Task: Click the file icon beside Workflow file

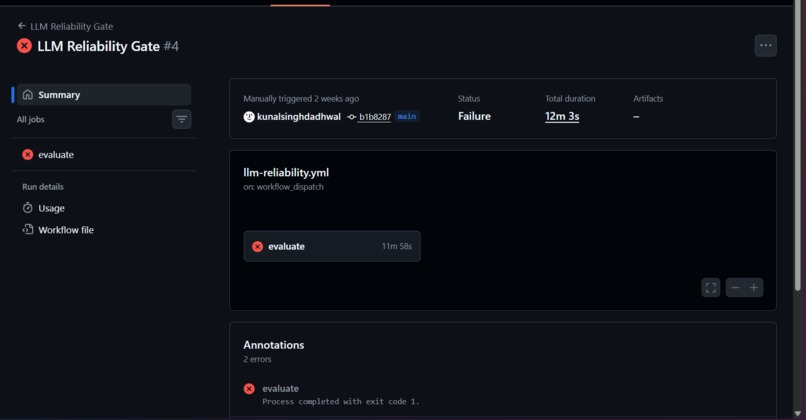Action: [x=28, y=230]
